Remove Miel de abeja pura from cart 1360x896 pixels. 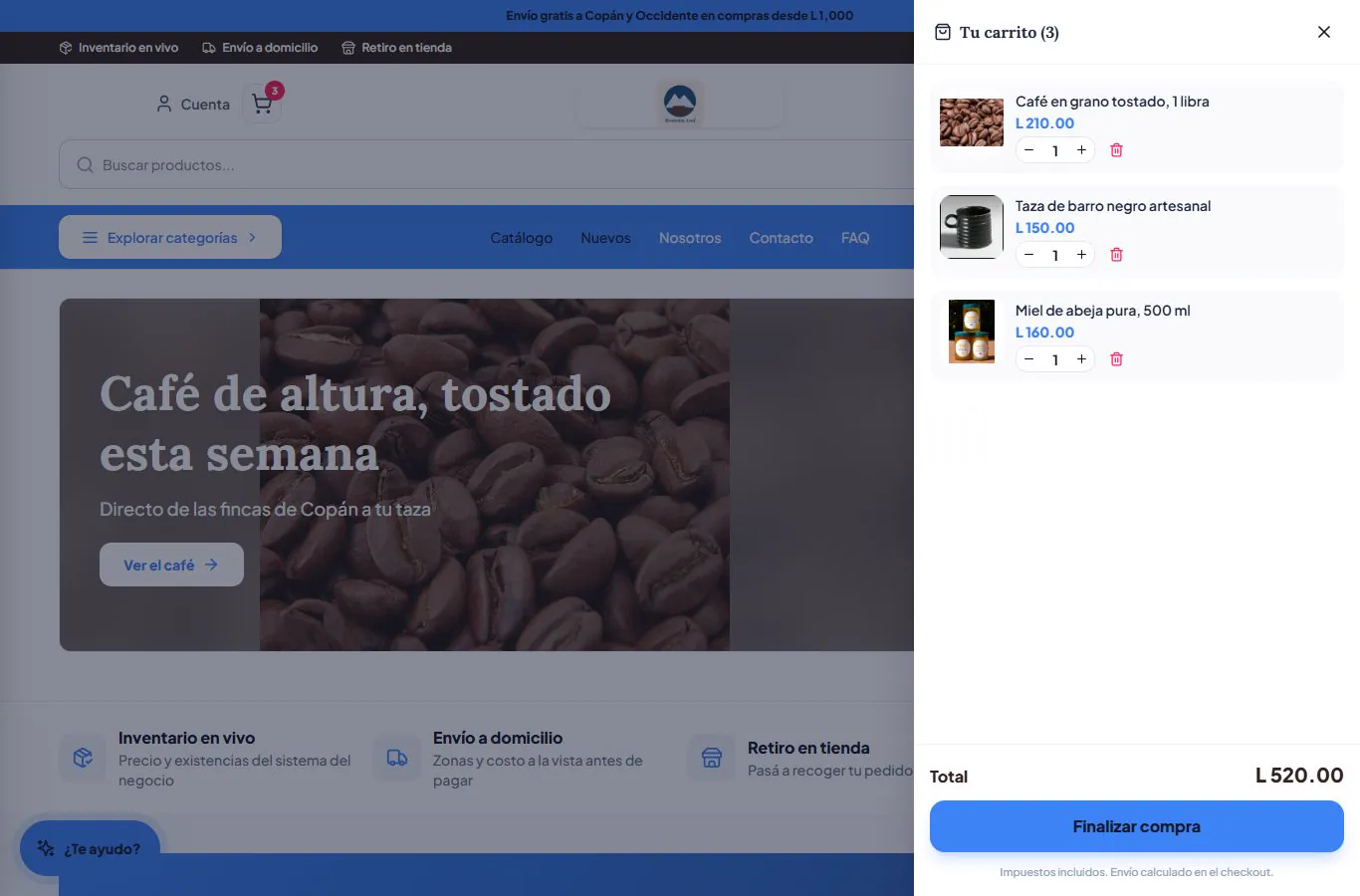click(1116, 359)
